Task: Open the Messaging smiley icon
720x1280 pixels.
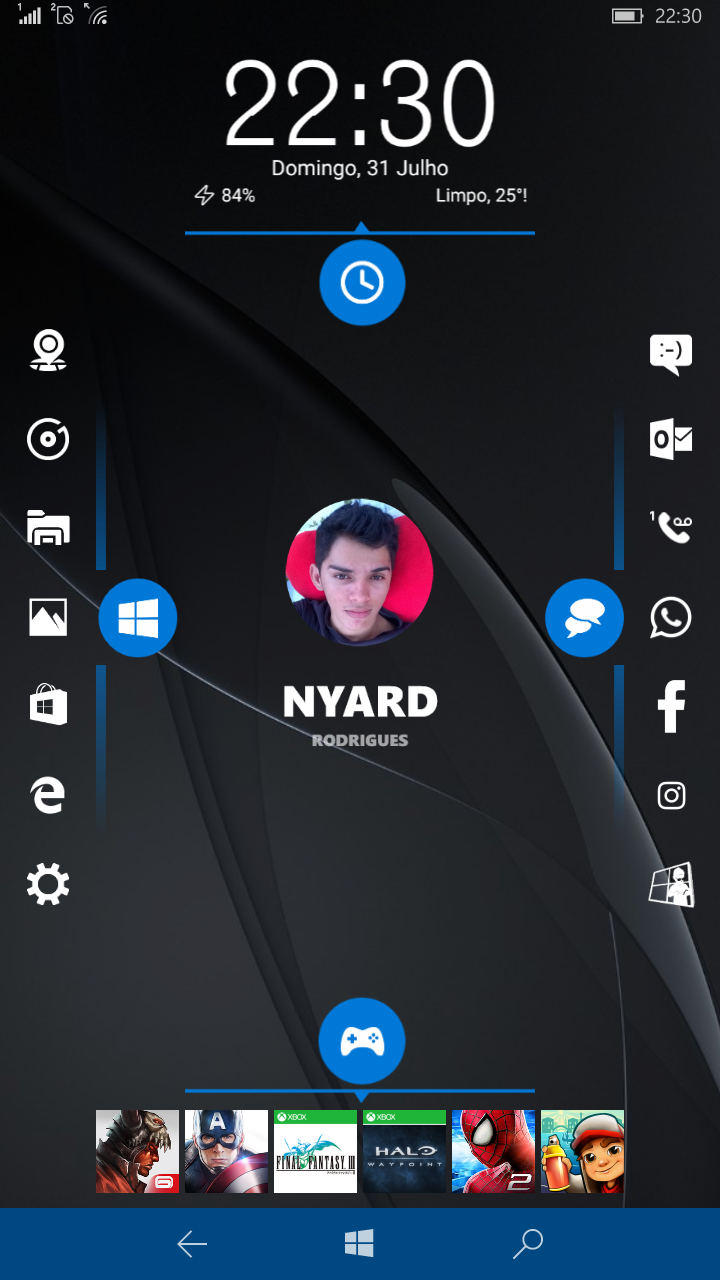Action: point(671,353)
